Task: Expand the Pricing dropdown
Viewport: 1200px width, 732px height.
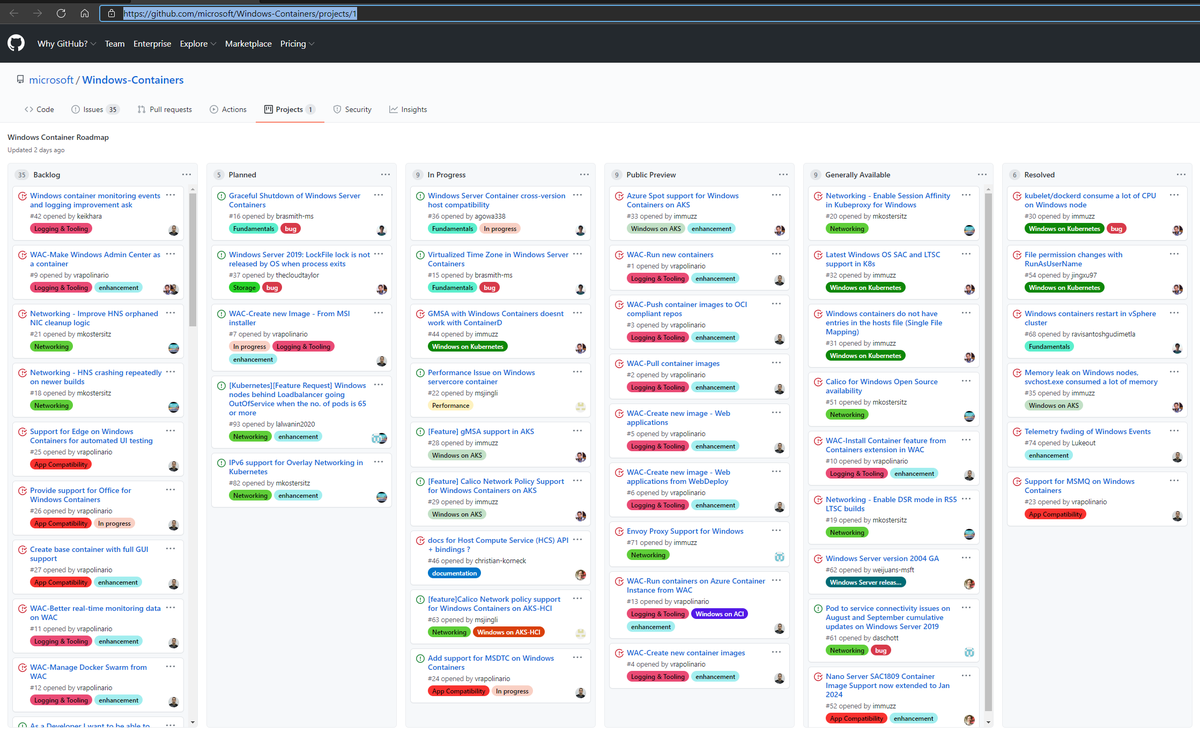Action: tap(297, 44)
